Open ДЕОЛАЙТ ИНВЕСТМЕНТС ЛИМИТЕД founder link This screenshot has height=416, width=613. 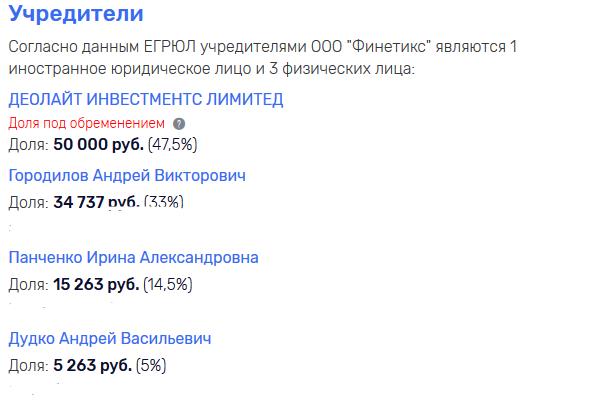pos(146,99)
